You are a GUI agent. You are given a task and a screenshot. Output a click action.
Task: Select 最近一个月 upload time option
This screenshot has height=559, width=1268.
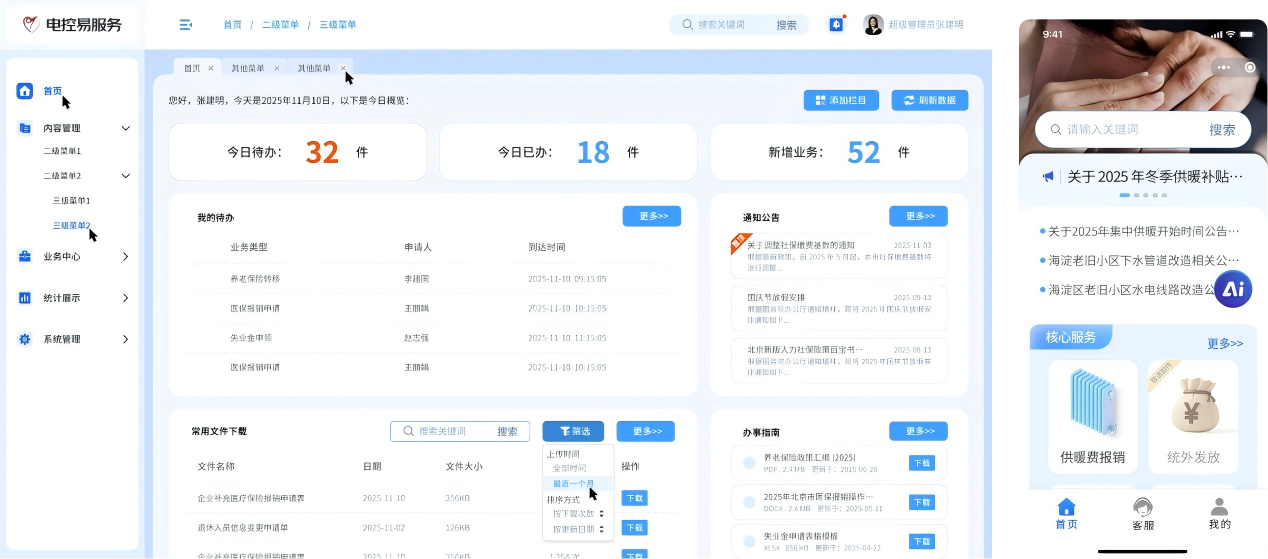[573, 484]
